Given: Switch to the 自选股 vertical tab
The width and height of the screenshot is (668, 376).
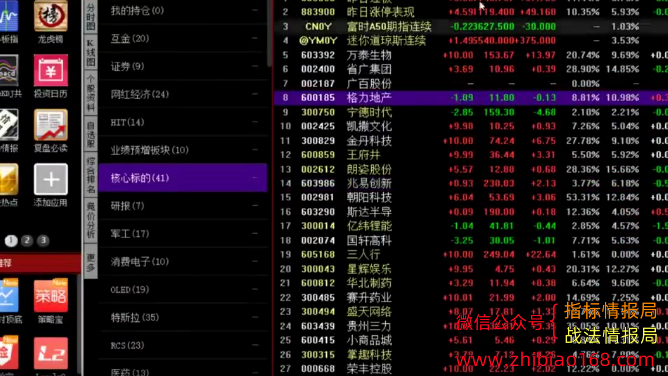Looking at the screenshot, I should click(91, 135).
